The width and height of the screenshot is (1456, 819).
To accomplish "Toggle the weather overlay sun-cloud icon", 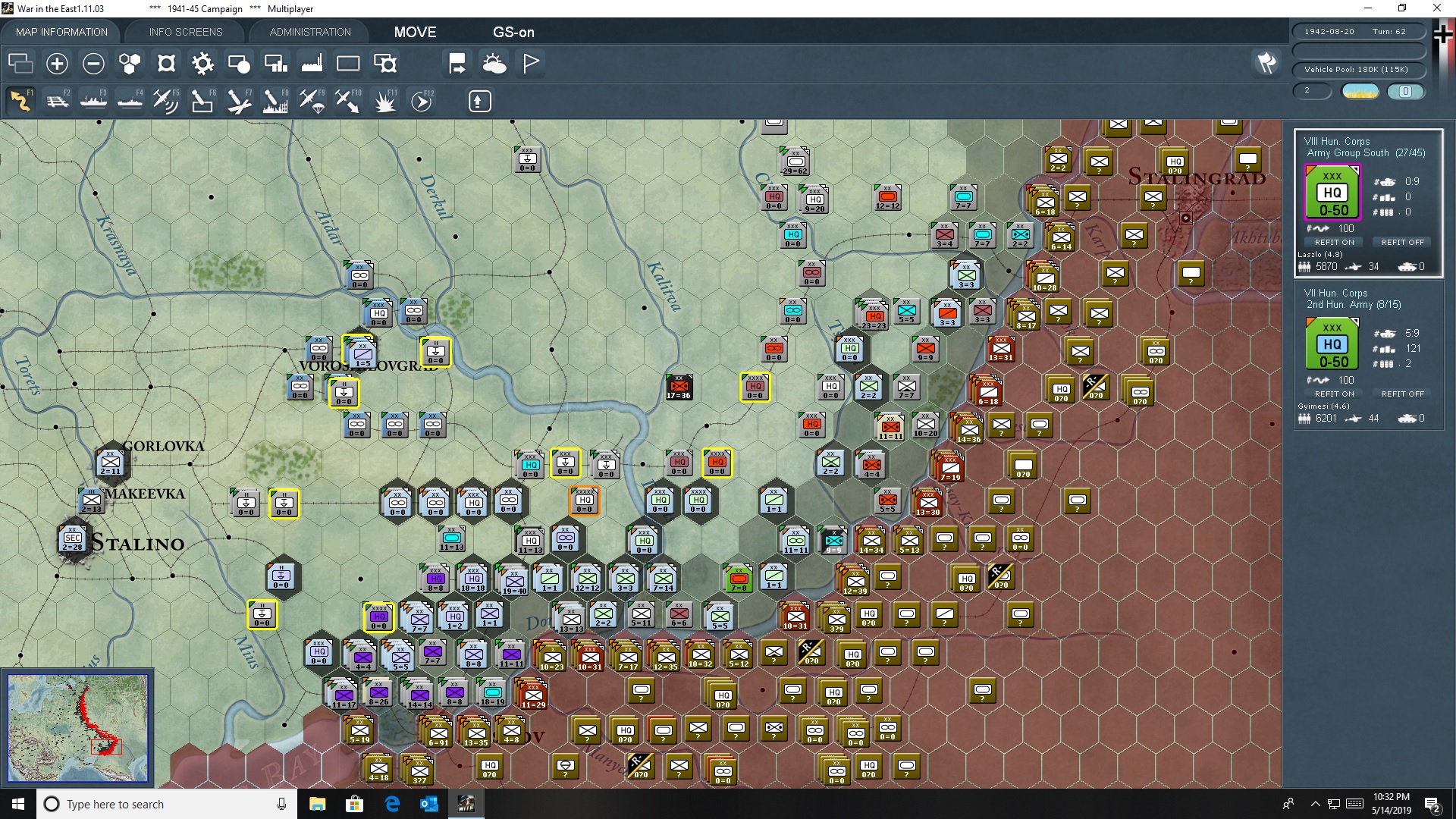I will pos(494,63).
